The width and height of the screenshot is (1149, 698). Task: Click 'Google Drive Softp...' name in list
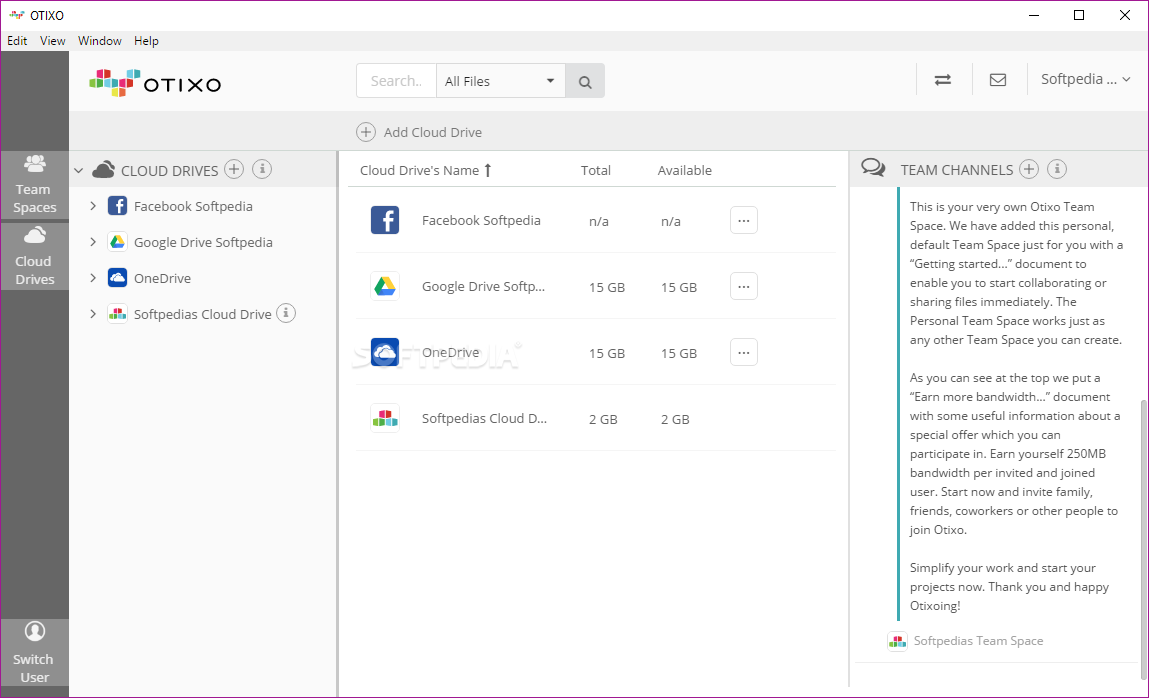point(483,286)
